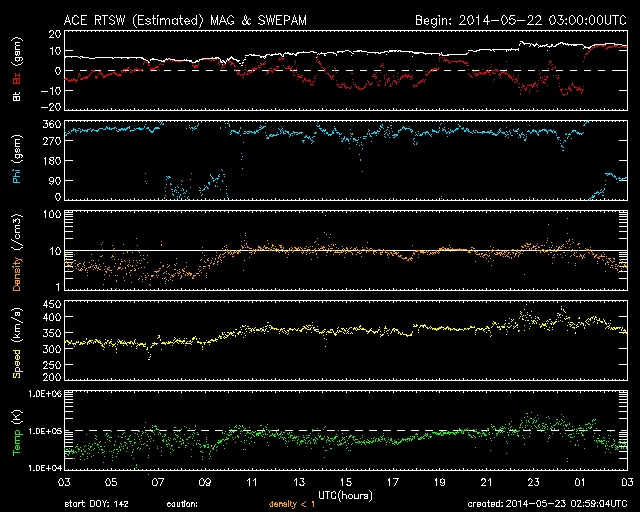This screenshot has width=640, height=512.
Task: Click the green Temp (K) axis label
Action: (x=17, y=430)
